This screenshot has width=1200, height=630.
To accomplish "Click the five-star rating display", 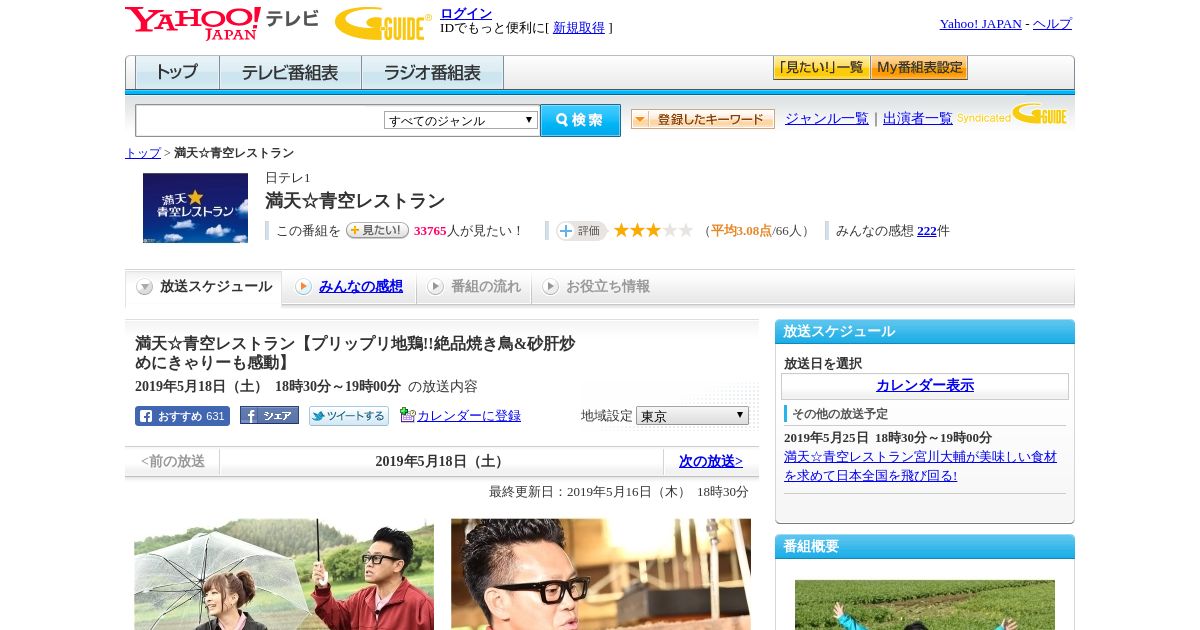I will point(653,231).
